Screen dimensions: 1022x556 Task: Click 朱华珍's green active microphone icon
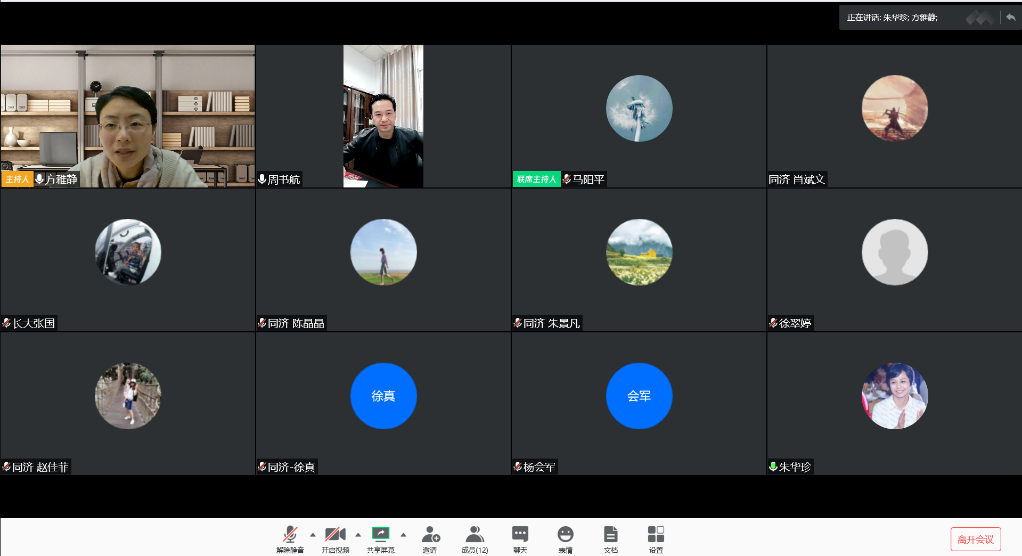pos(773,467)
